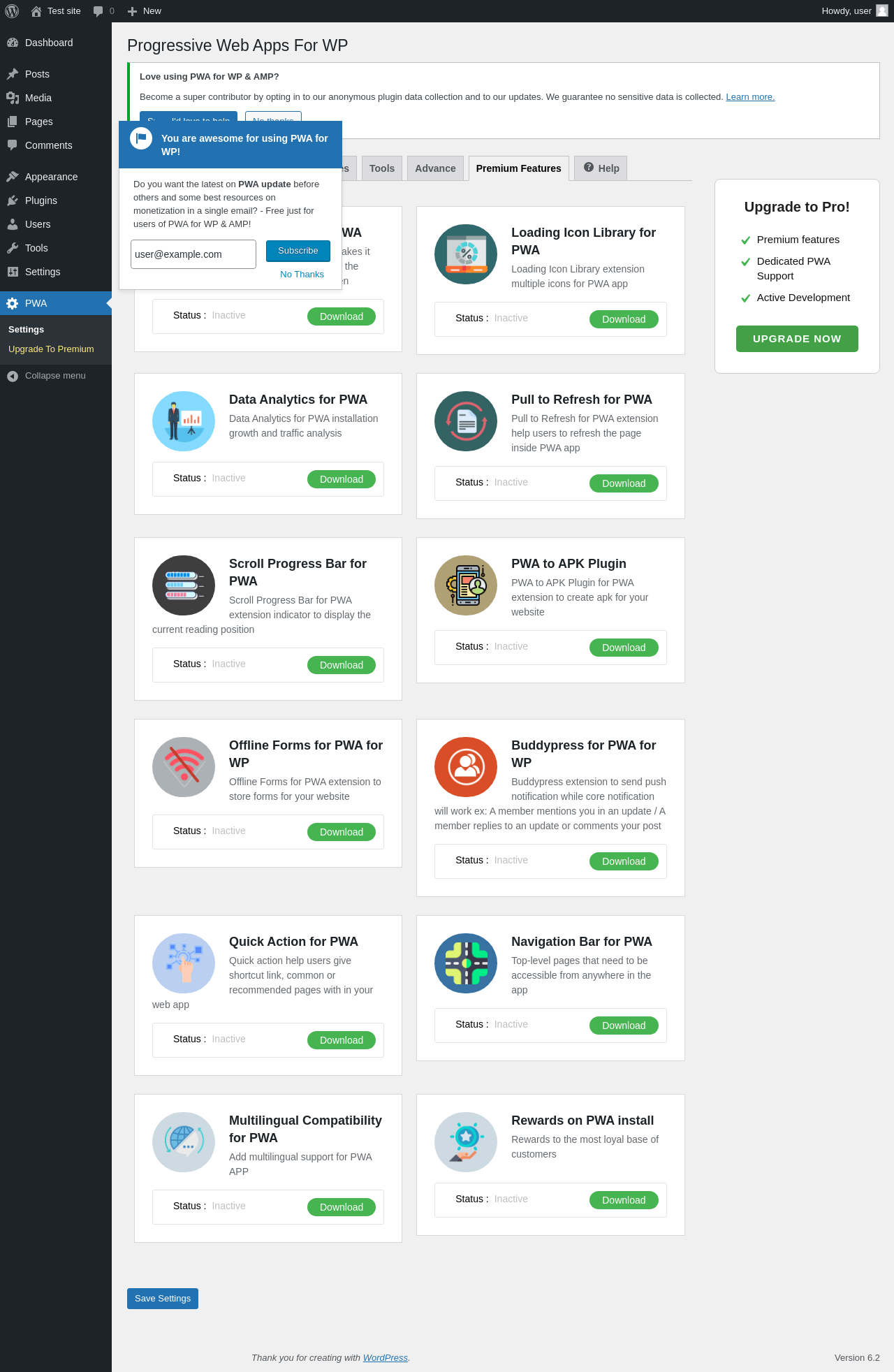Click the Settings sliders icon in sidebar
894x1372 pixels.
13,272
